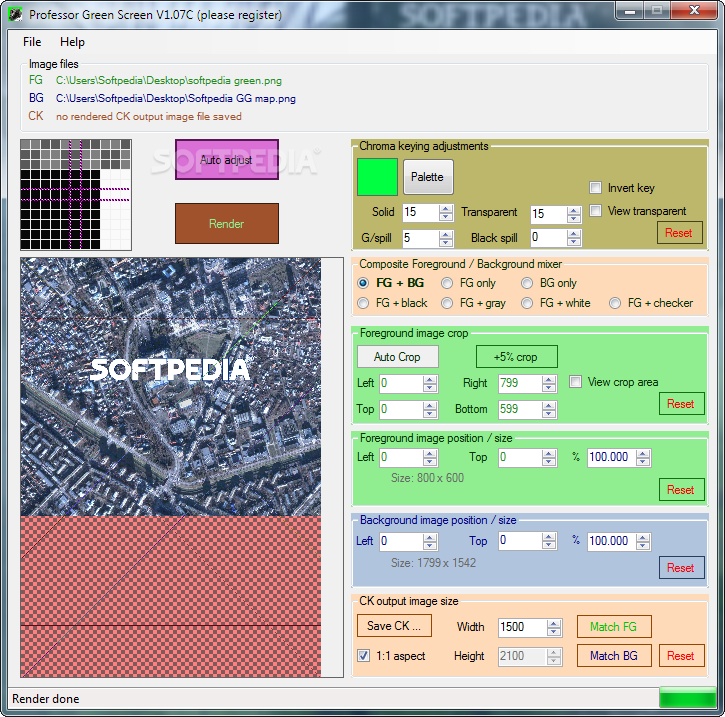Click the application icon in title bar
The image size is (725, 717).
(x=15, y=14)
